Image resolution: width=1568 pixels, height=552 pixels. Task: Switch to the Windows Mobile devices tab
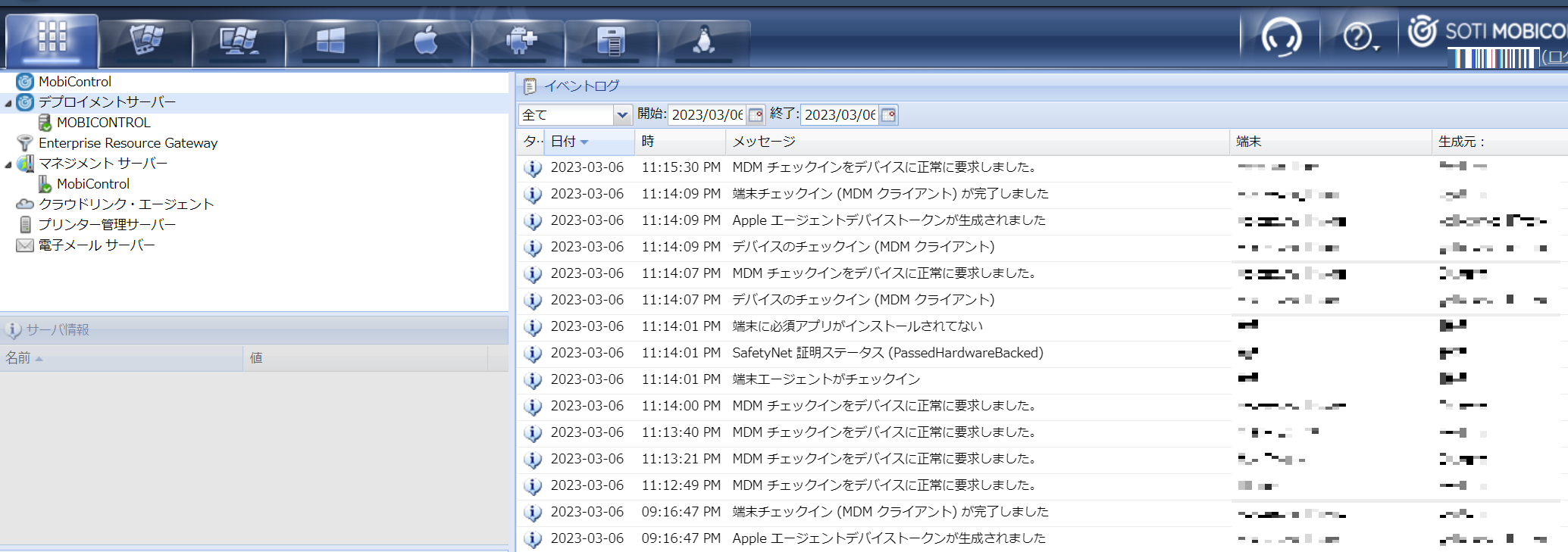[146, 42]
